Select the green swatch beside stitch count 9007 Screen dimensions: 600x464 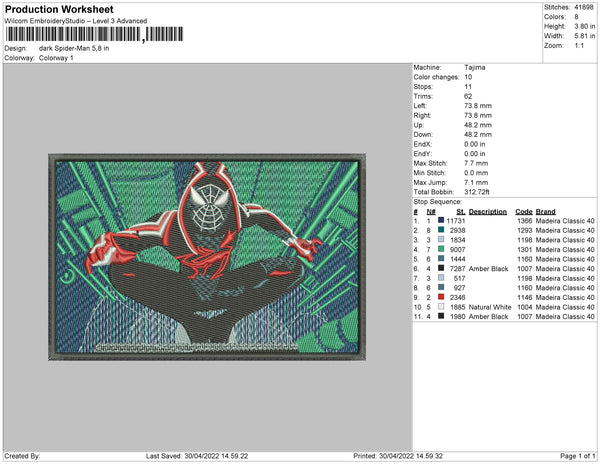(x=441, y=249)
